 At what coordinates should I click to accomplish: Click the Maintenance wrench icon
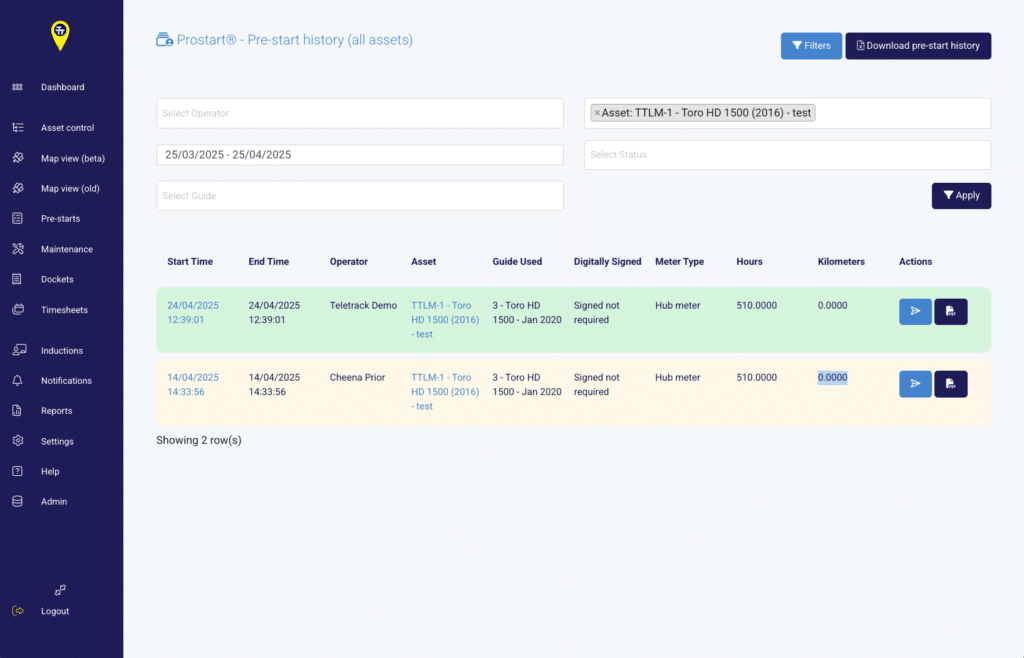click(x=18, y=249)
